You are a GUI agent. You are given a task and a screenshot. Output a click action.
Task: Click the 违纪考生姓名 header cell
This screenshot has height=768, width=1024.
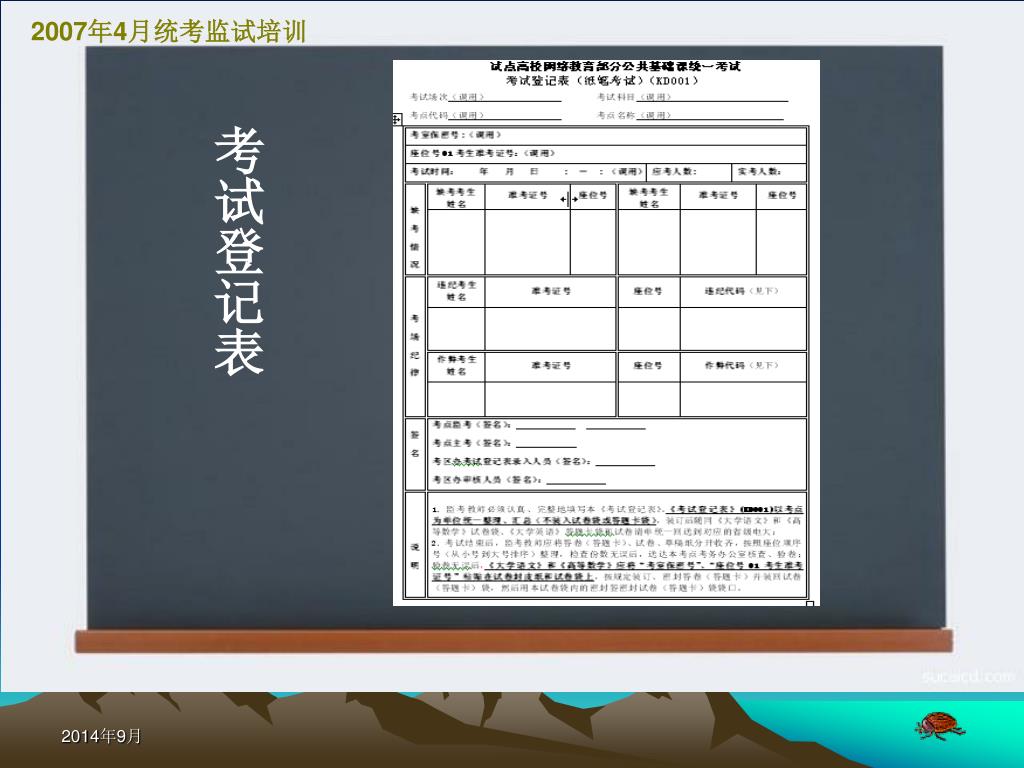pos(456,291)
